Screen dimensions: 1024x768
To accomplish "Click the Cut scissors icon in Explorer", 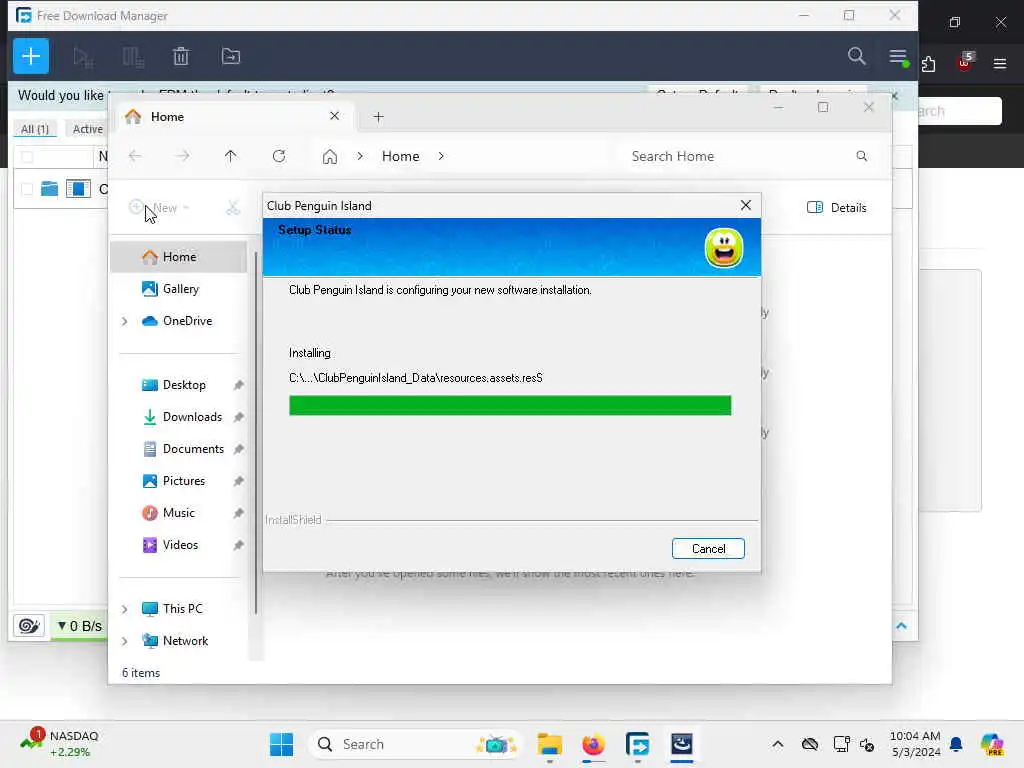I will (x=232, y=208).
